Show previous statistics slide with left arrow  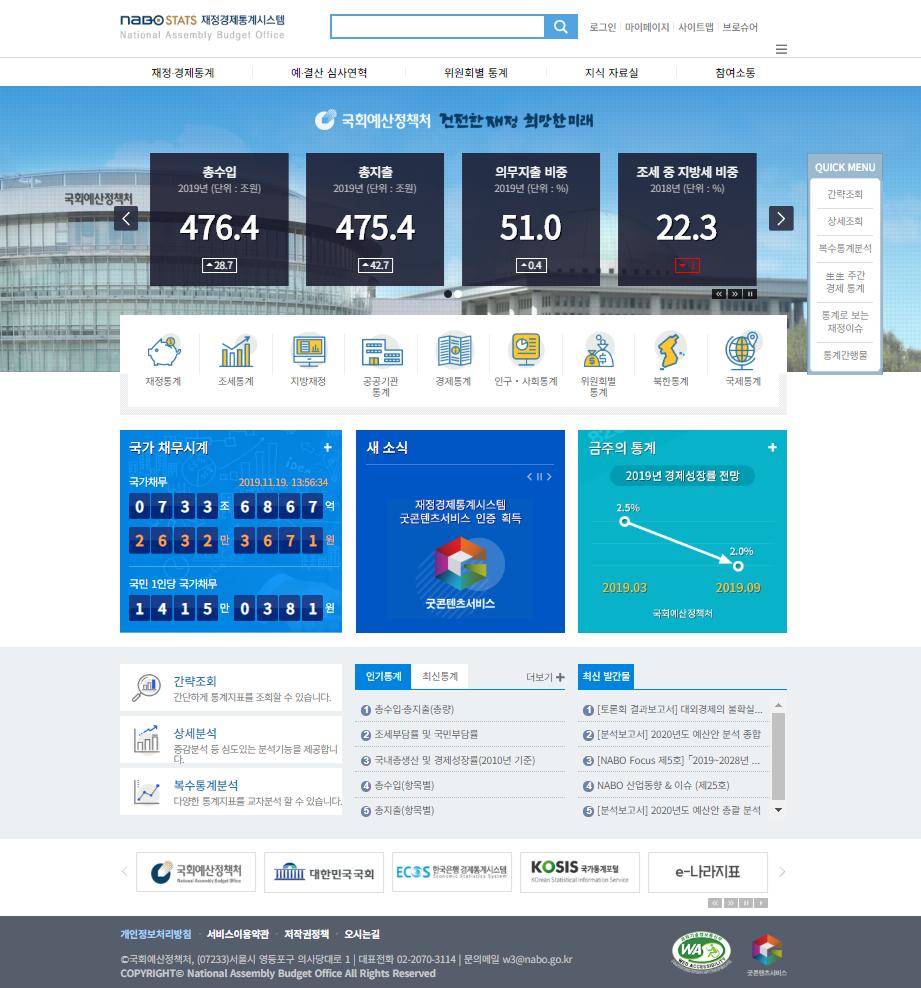(126, 218)
